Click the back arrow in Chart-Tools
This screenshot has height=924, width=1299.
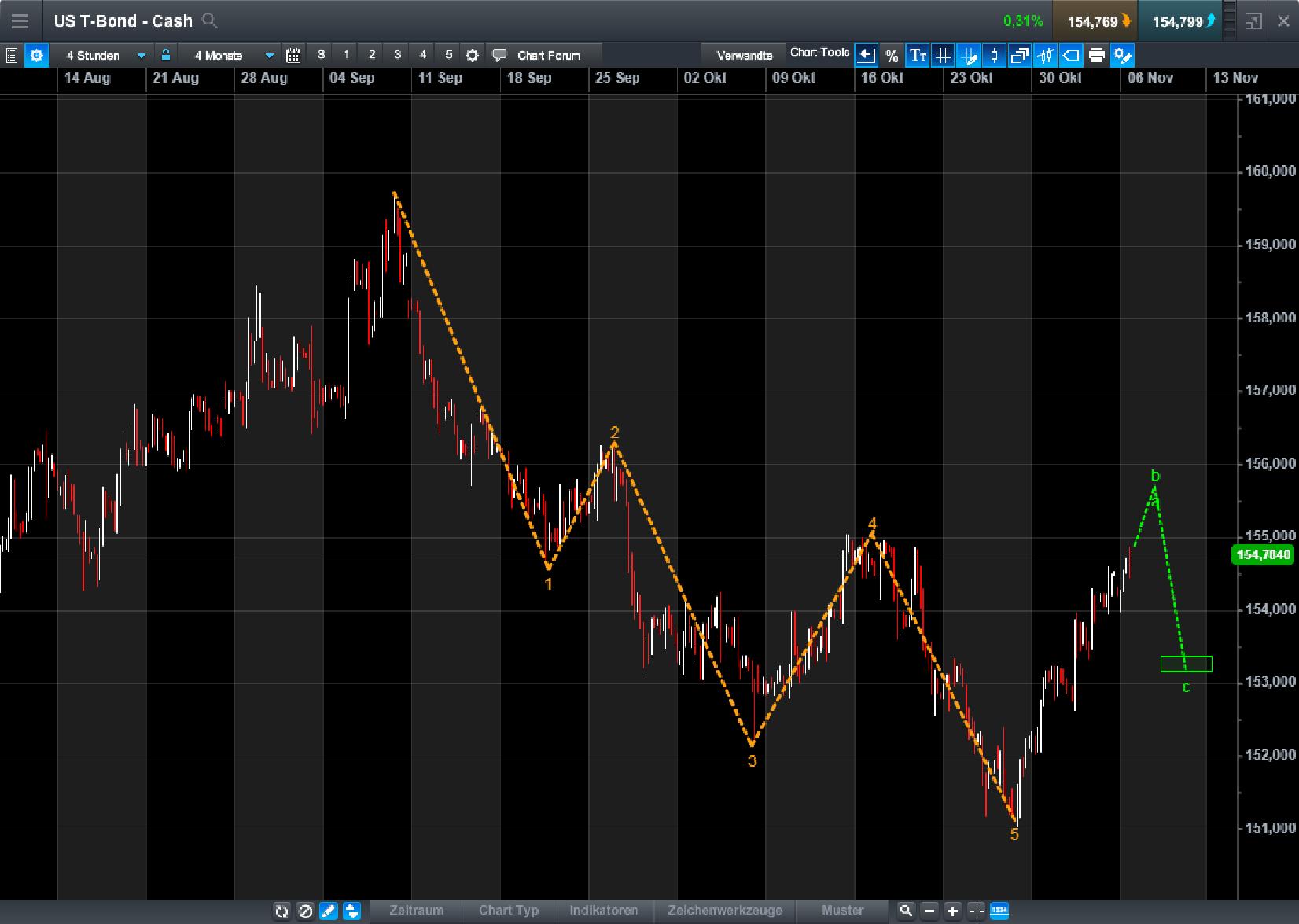click(866, 54)
